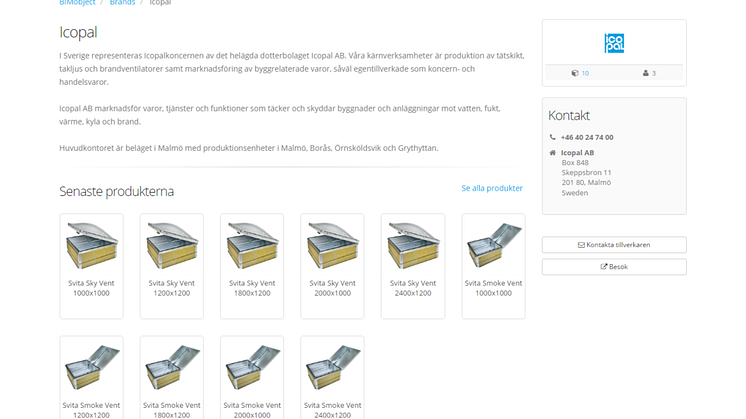Open Svita Smoke Vent 1200x1200 thumbnail

pyautogui.click(x=91, y=368)
